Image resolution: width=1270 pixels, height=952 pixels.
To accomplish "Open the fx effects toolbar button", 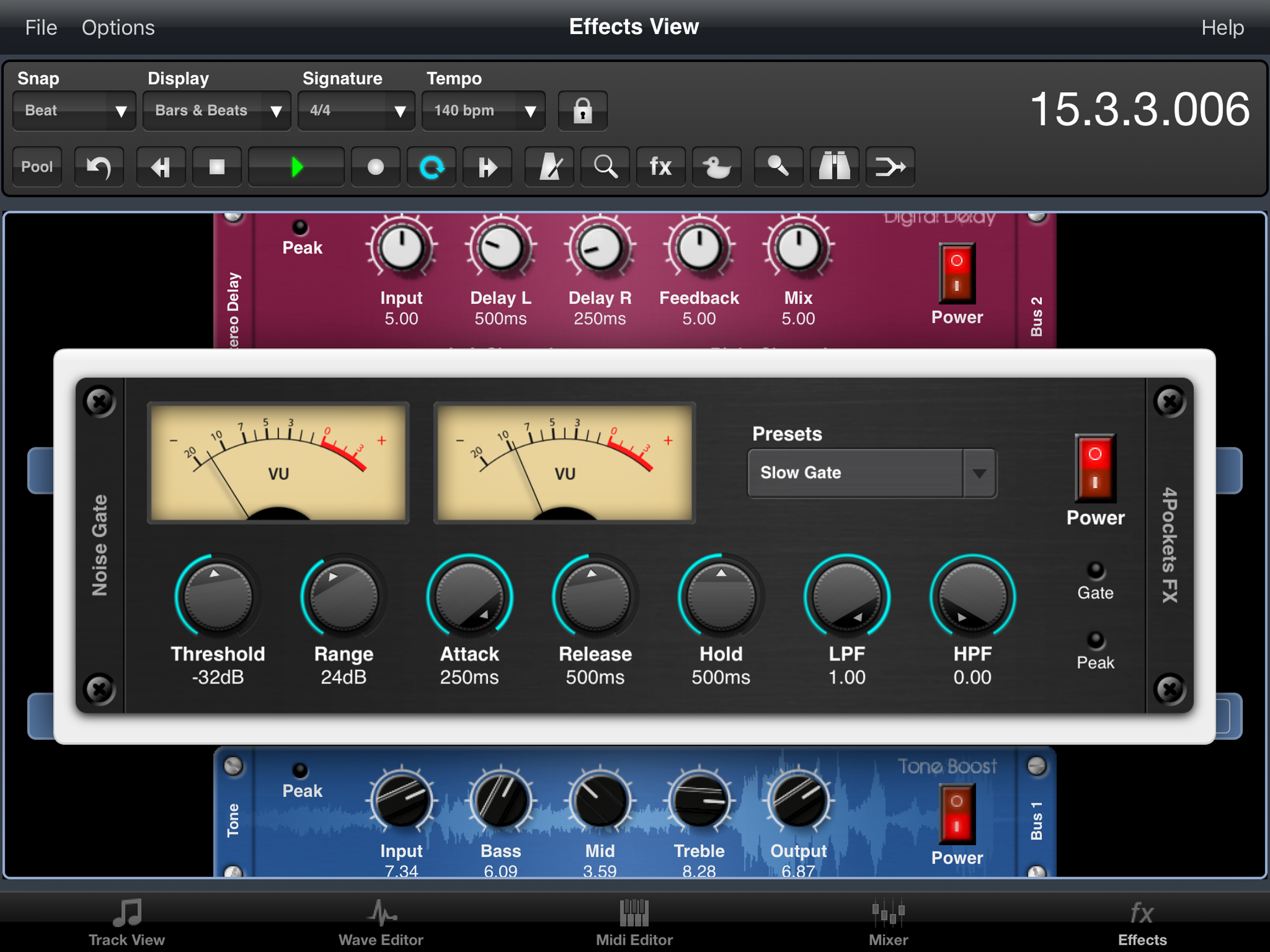I will click(660, 167).
